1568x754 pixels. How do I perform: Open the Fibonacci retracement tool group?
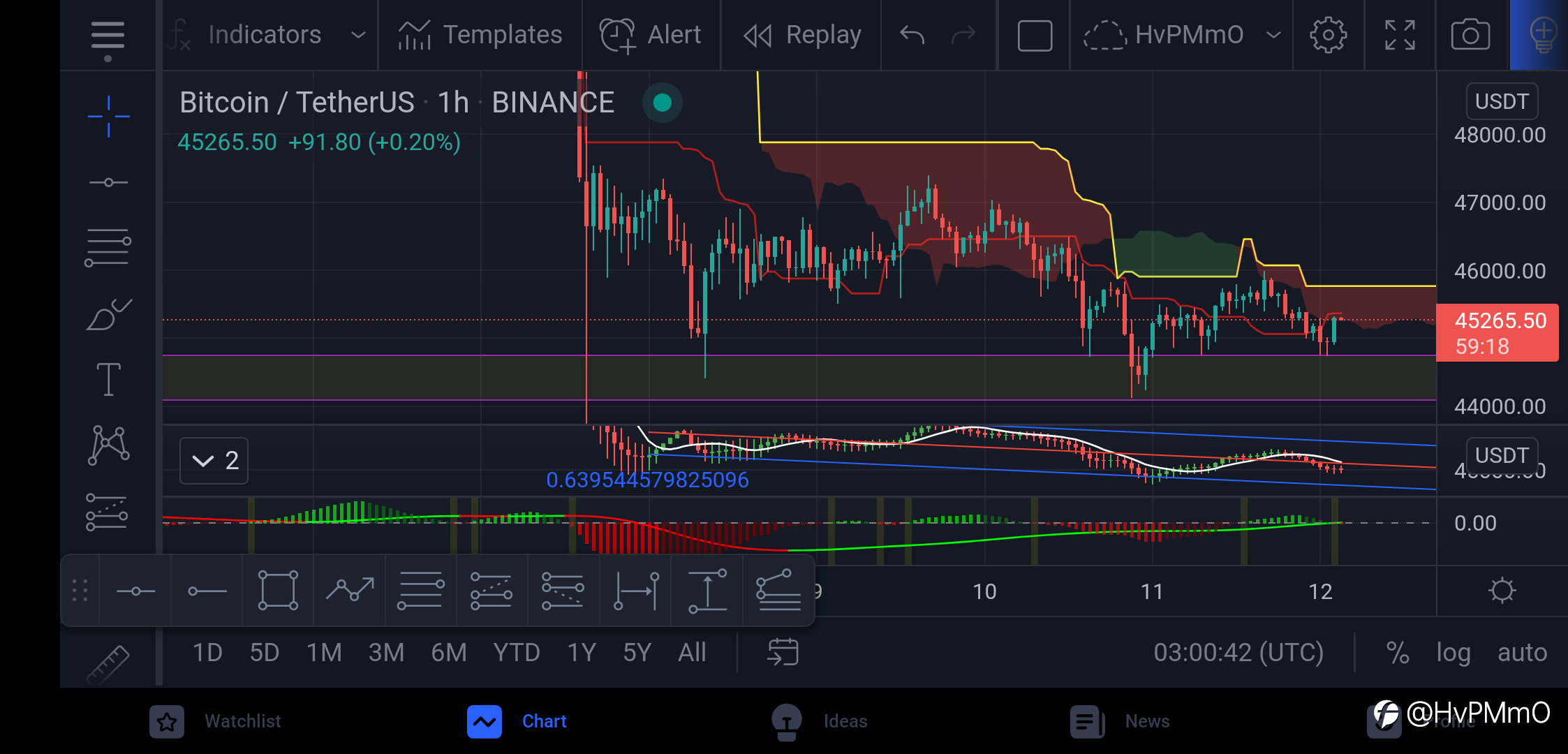coord(108,248)
